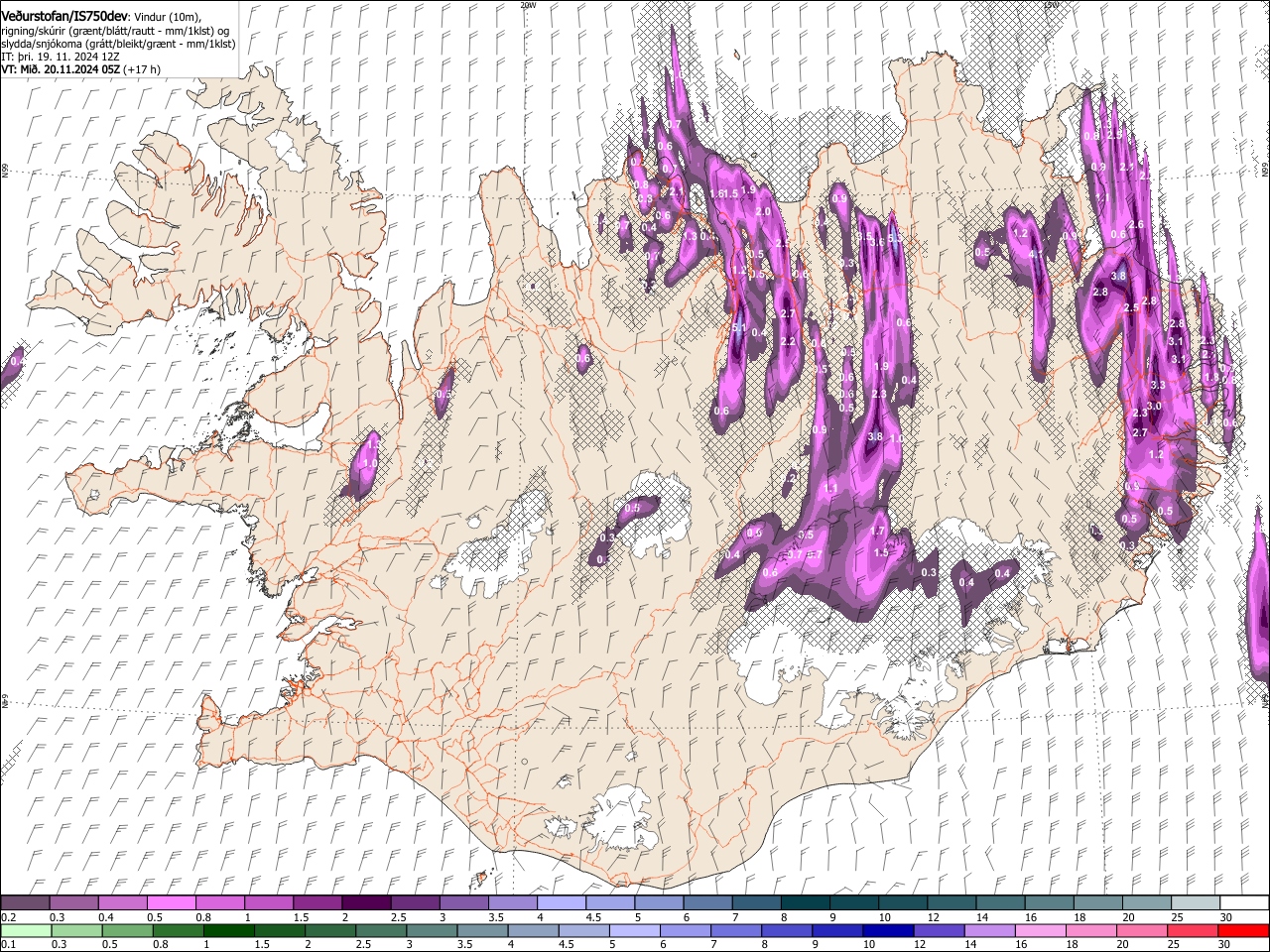Image resolution: width=1270 pixels, height=952 pixels.
Task: Click the 5.1 precipitation value on the map
Action: 738,326
